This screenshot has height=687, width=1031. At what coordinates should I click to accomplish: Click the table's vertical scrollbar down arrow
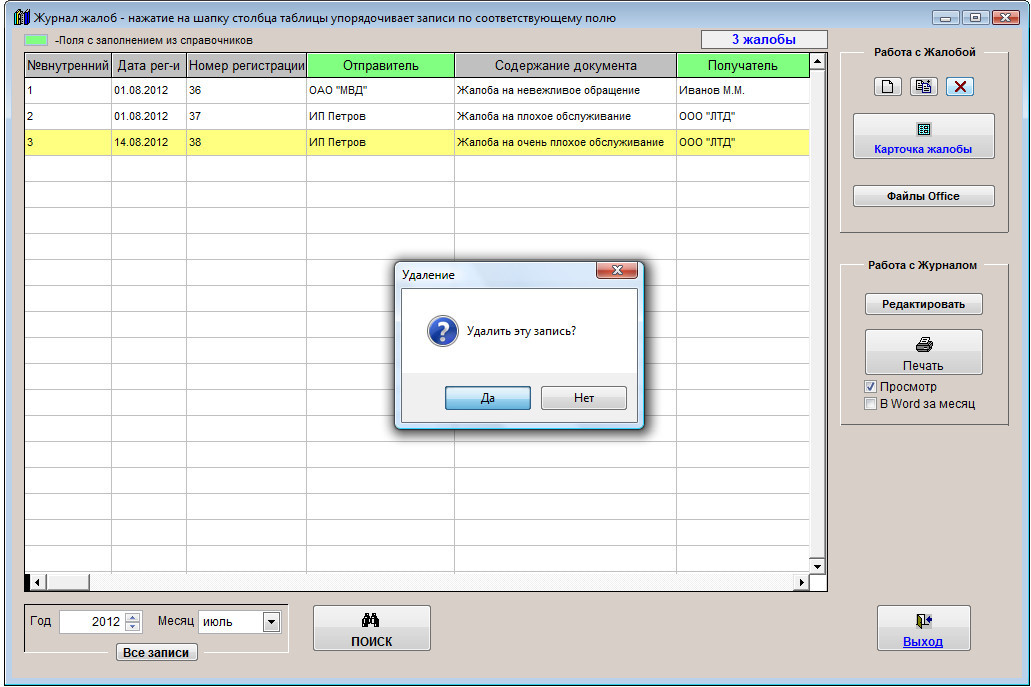tap(817, 566)
